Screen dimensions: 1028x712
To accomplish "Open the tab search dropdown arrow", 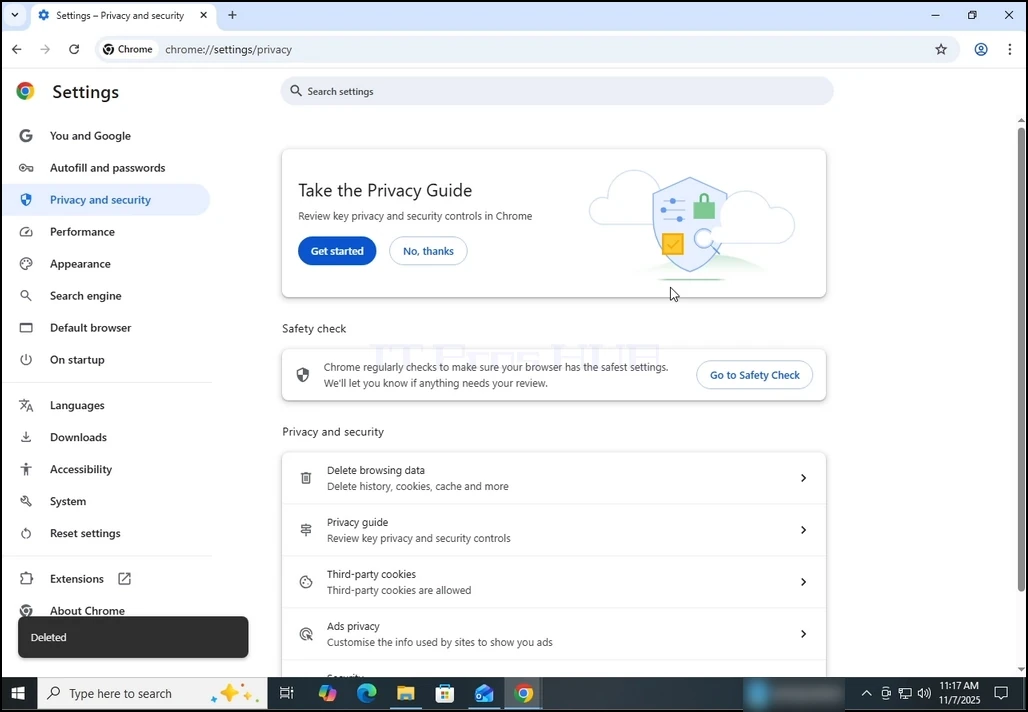I will click(15, 15).
